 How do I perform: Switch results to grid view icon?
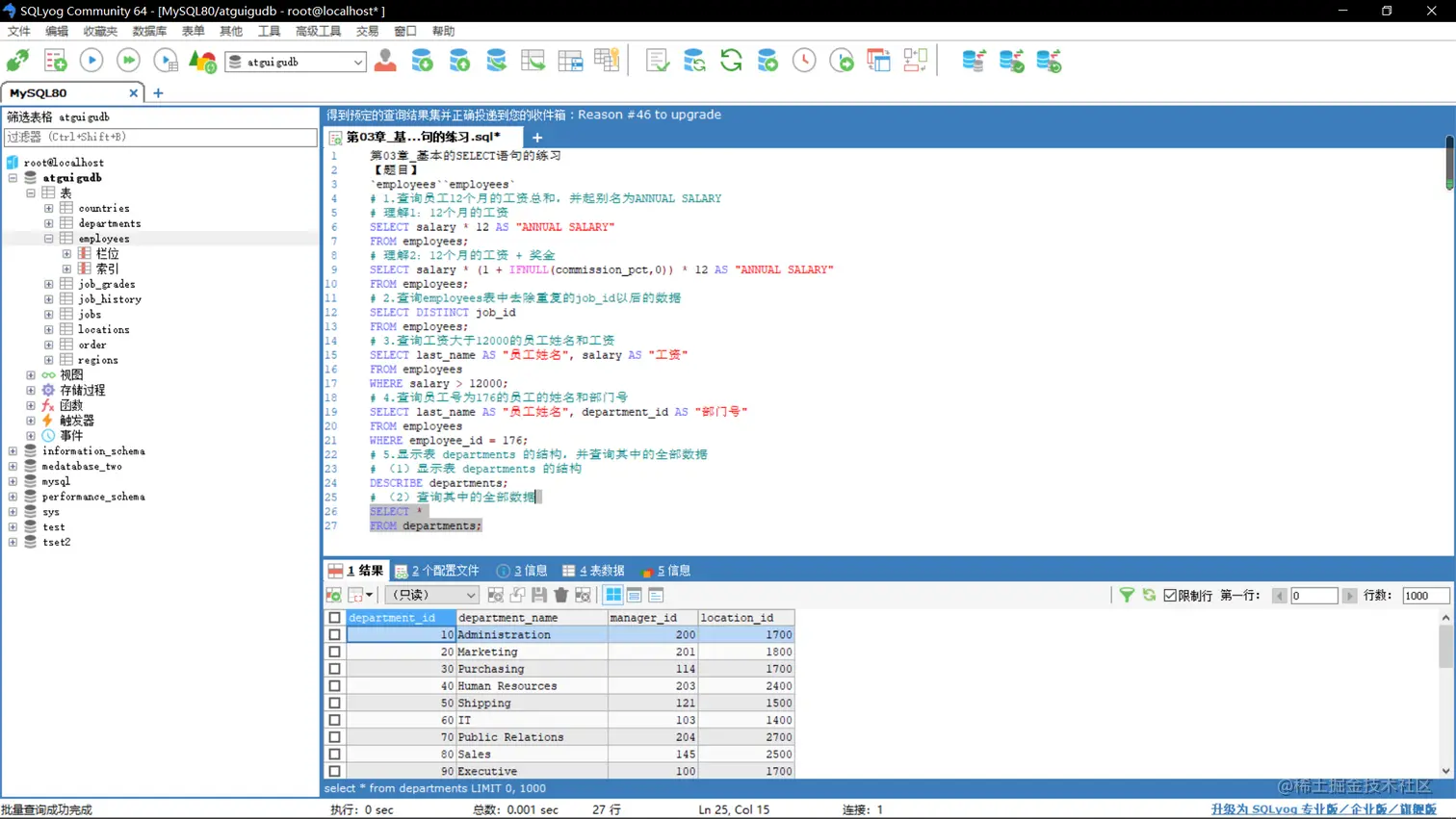click(613, 596)
